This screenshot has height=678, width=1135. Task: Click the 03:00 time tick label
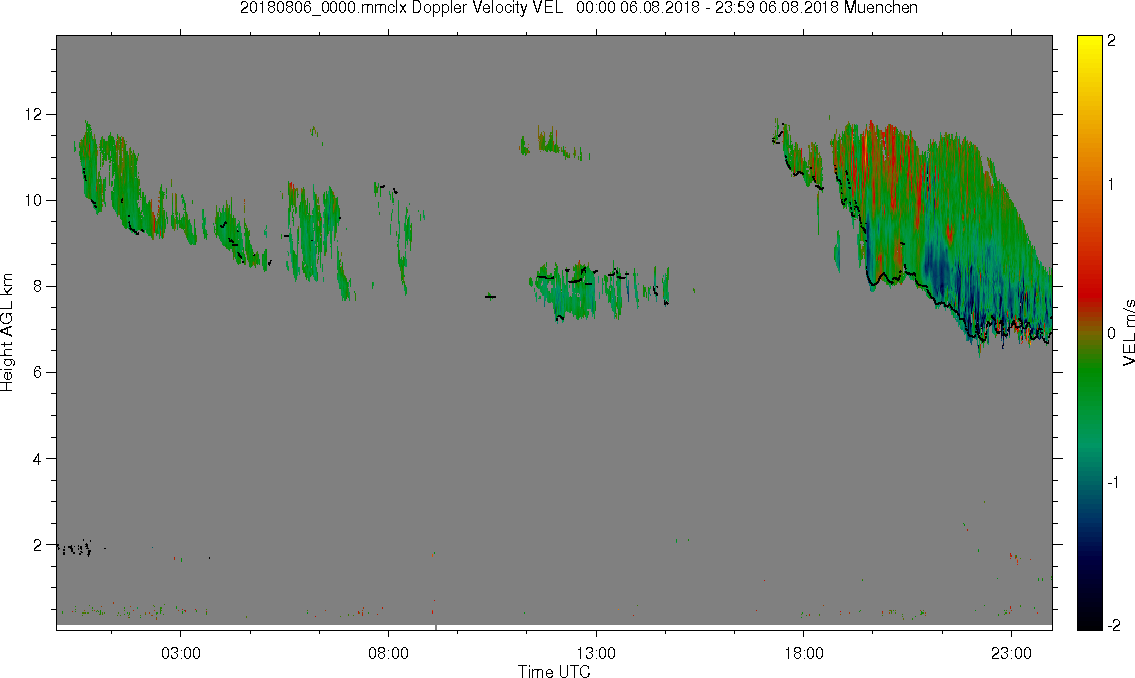[181, 653]
